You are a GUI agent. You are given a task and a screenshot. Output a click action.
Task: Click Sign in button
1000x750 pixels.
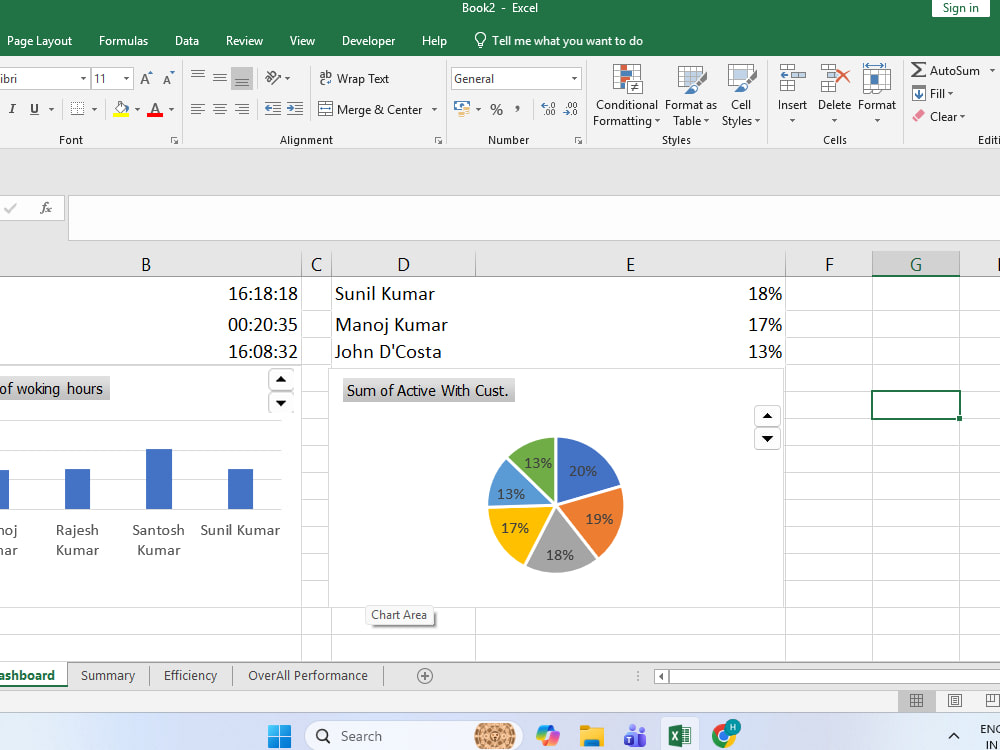point(960,8)
